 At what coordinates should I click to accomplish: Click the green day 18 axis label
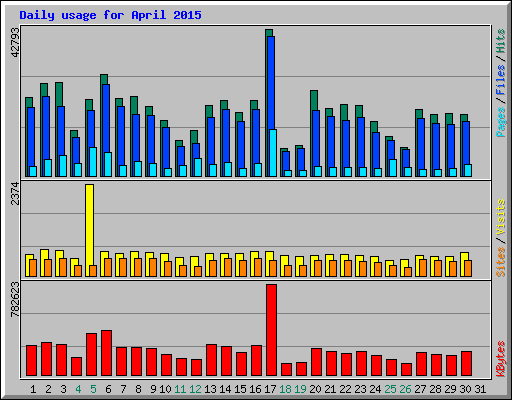tap(285, 389)
